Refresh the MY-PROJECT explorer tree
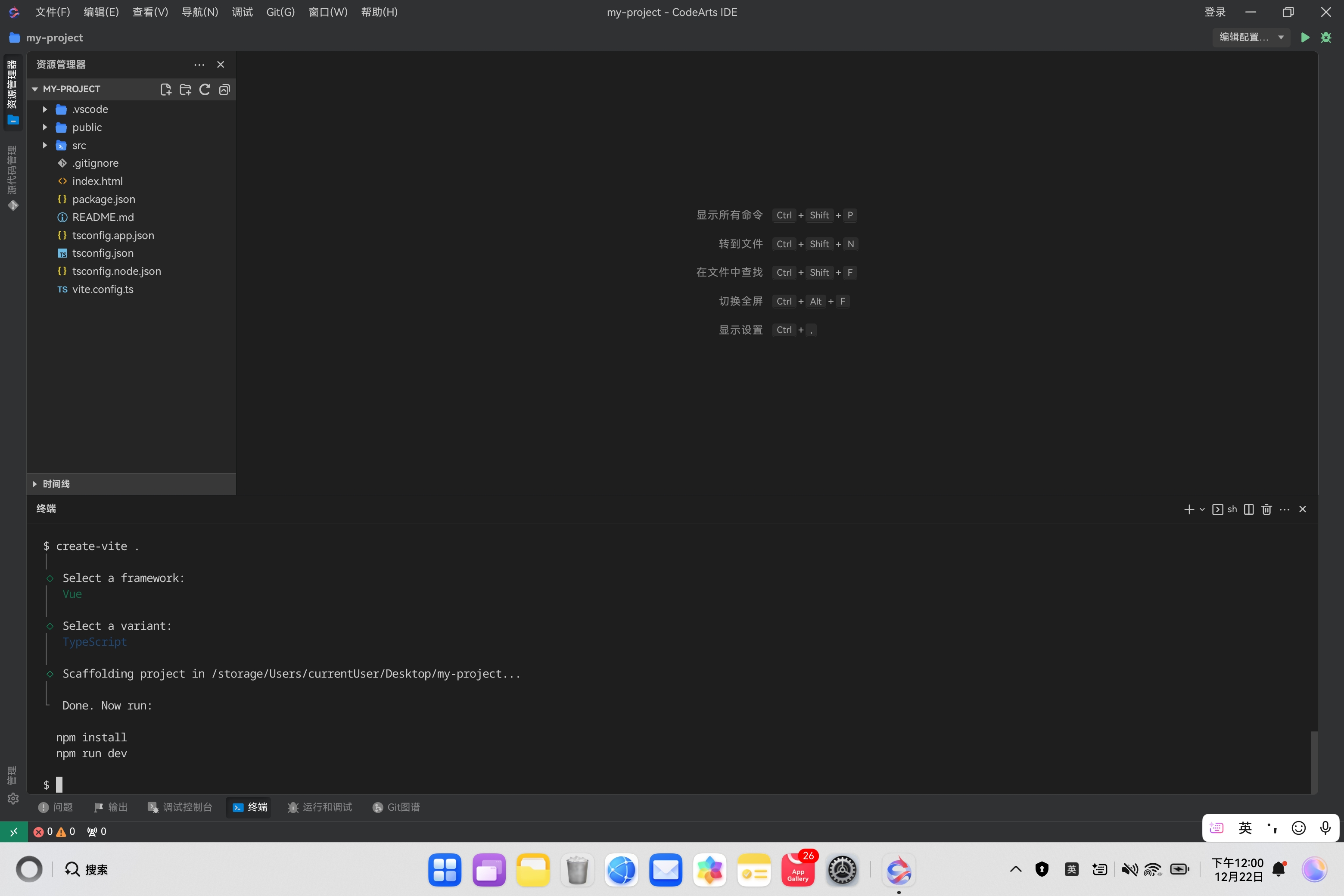The width and height of the screenshot is (1344, 896). [205, 89]
